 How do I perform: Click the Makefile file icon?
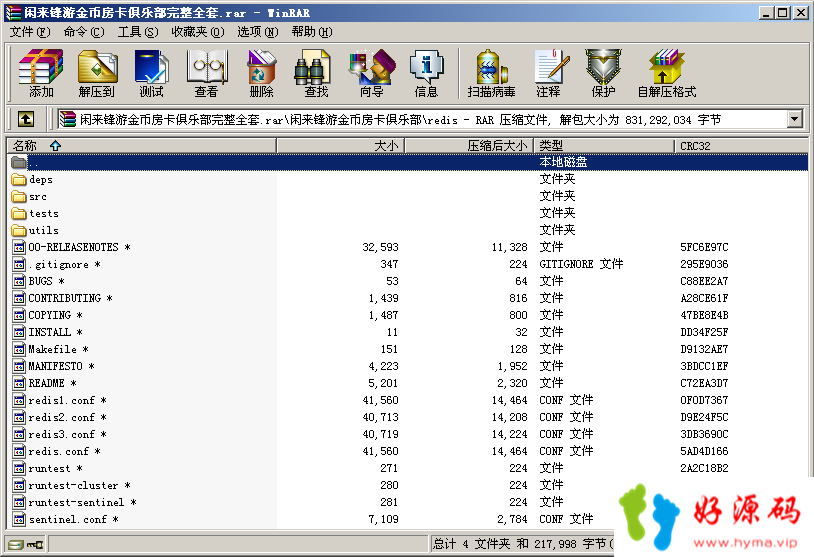click(x=19, y=349)
